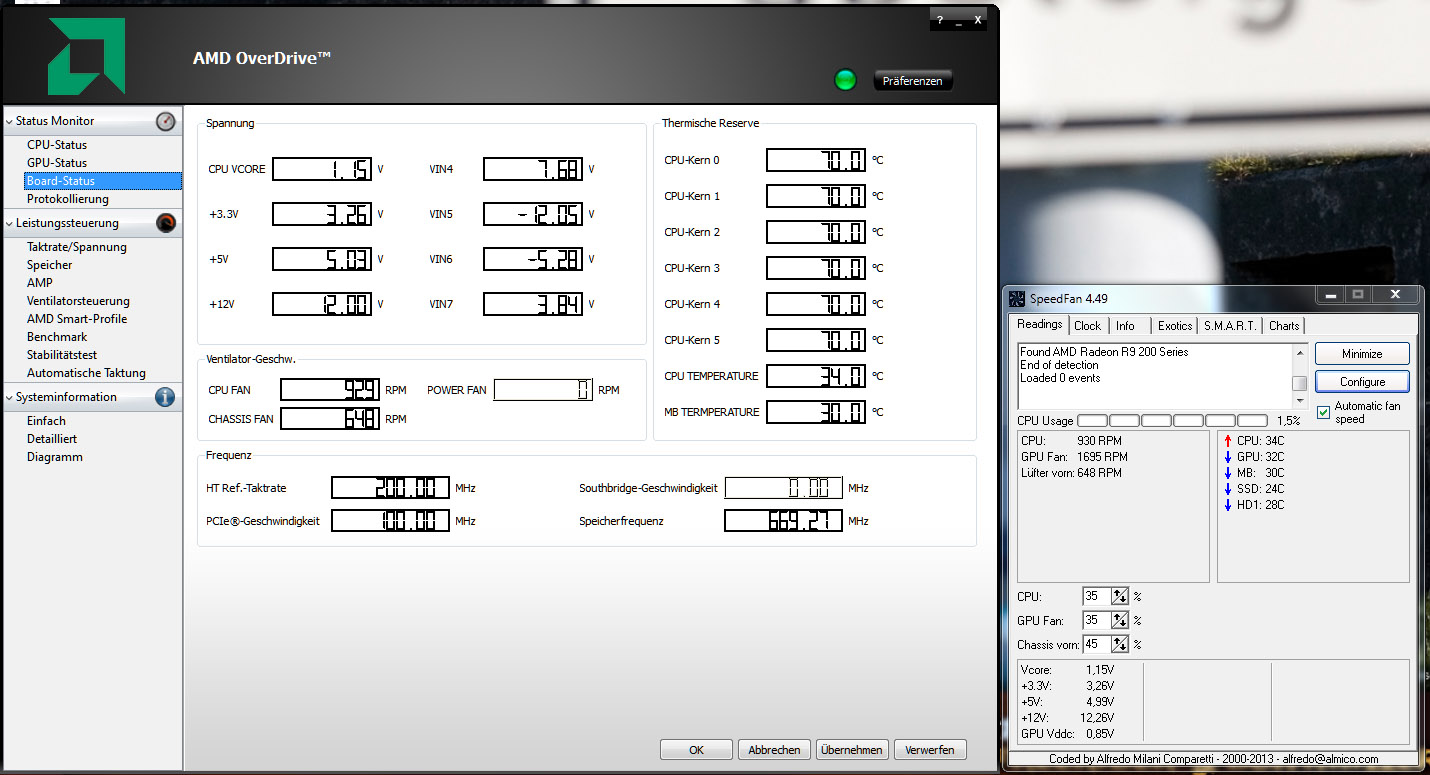Select the Readings tab

click(x=1039, y=324)
